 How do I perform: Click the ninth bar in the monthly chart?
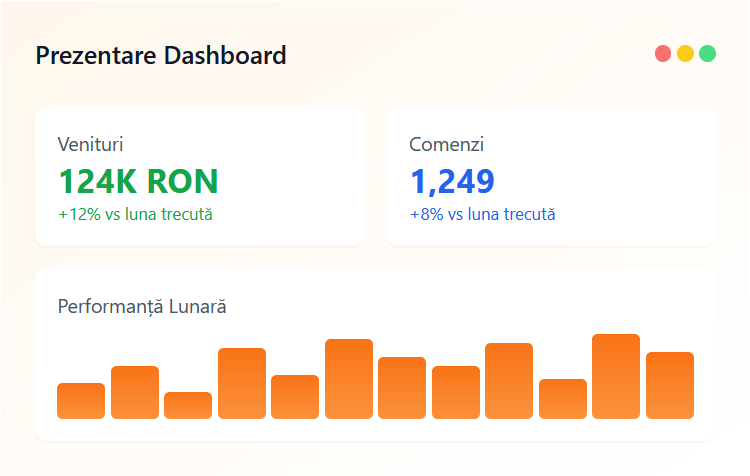pos(509,381)
